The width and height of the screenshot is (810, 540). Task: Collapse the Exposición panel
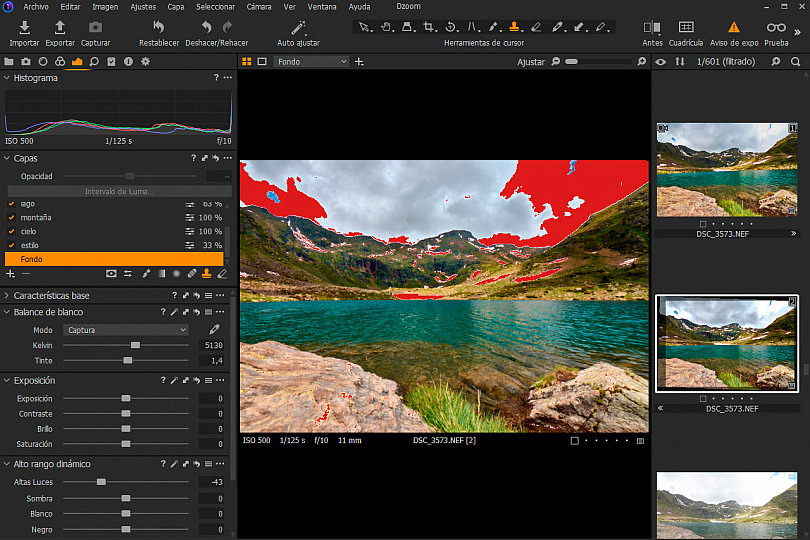click(x=7, y=380)
